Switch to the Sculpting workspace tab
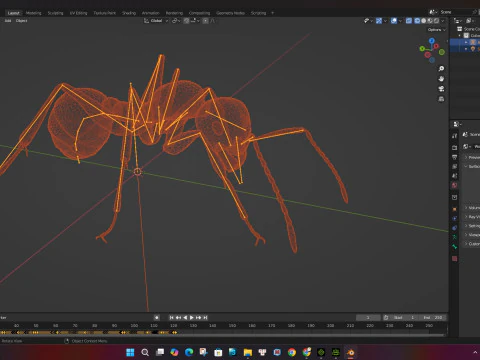480x360 pixels. pos(55,13)
